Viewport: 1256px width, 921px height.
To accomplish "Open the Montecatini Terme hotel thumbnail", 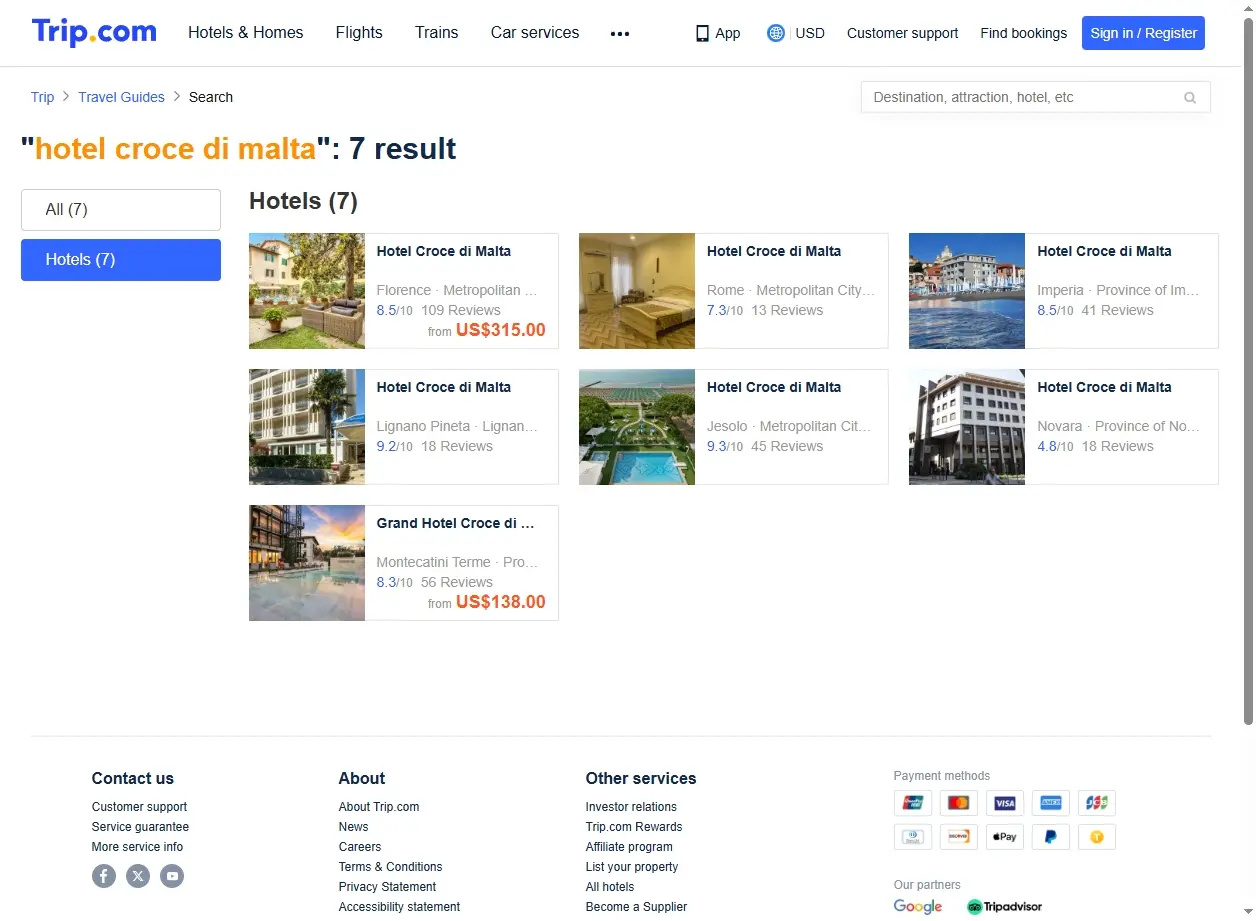I will 307,563.
